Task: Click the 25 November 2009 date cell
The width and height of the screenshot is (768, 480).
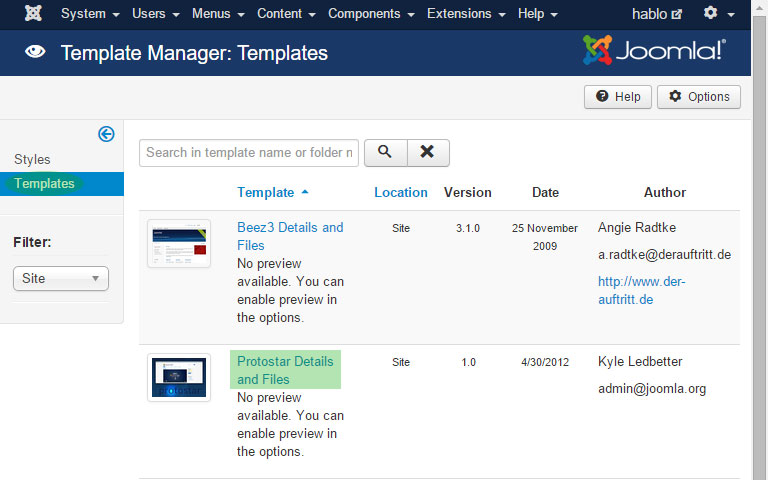Action: [545, 237]
